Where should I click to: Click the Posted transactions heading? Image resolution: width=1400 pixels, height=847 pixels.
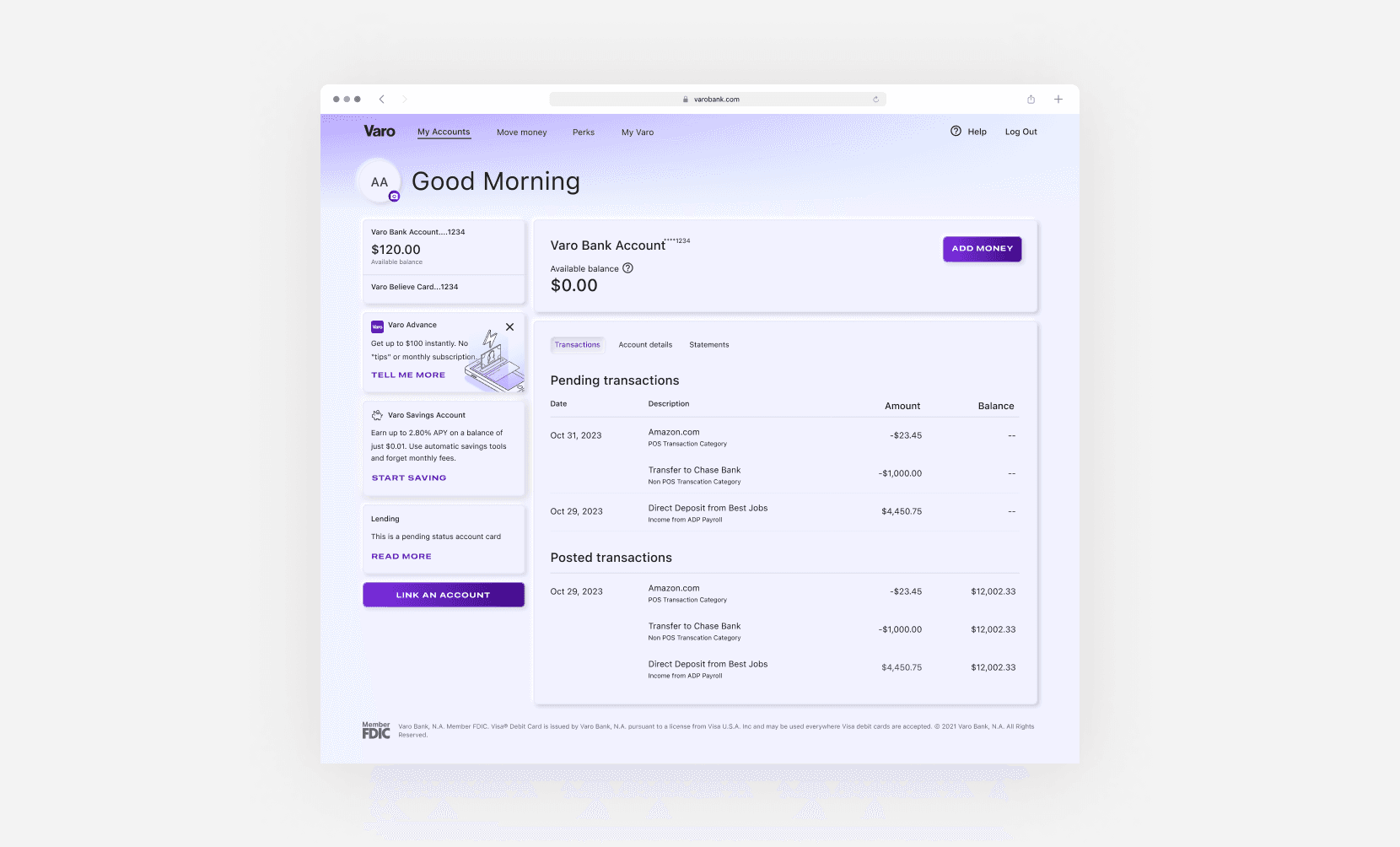(611, 558)
